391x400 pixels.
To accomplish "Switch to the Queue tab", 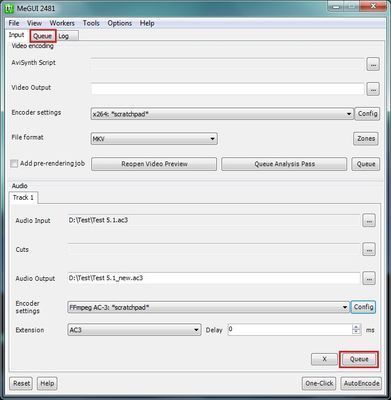I will click(x=42, y=36).
